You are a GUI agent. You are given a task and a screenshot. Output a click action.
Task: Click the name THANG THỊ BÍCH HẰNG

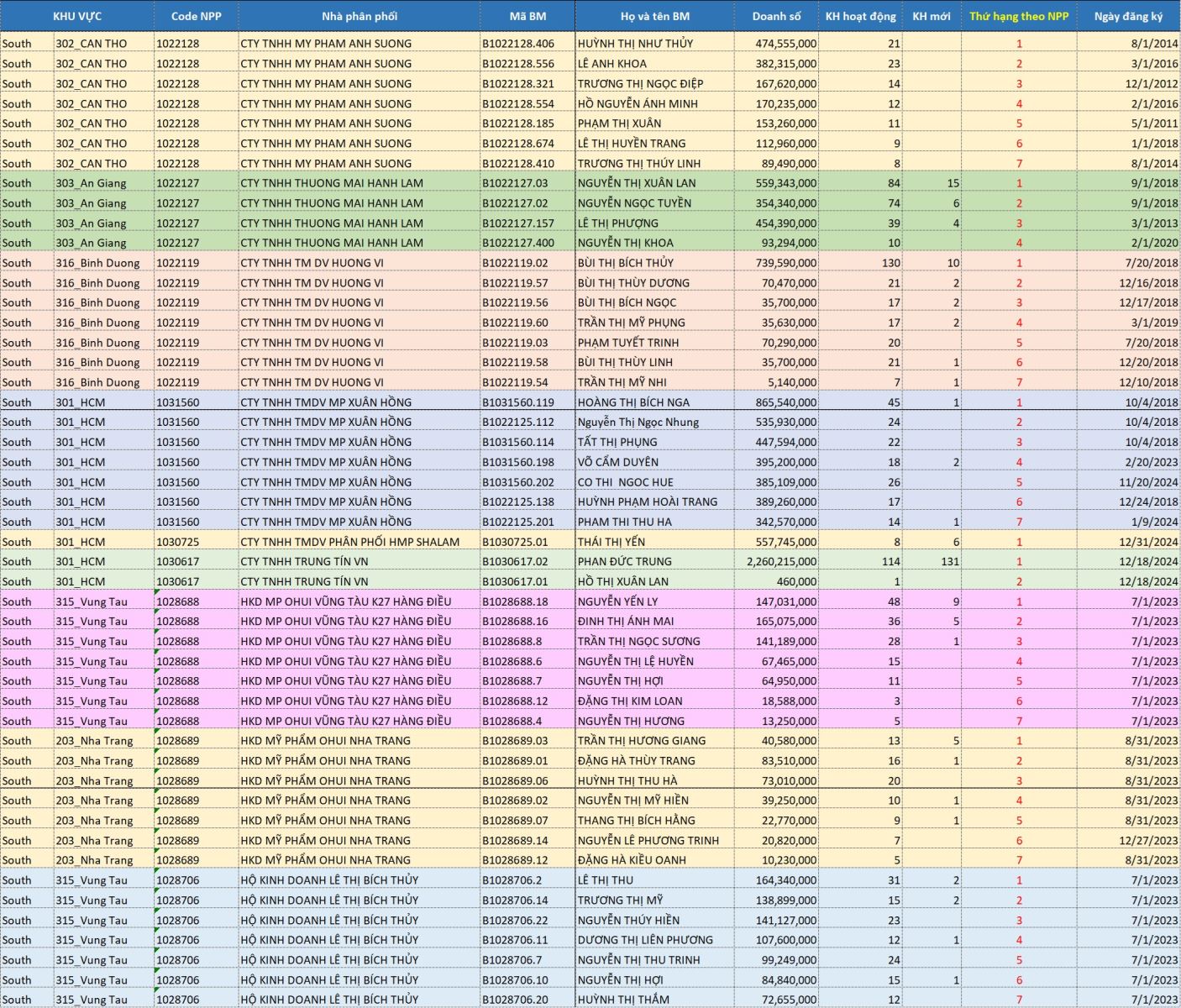(x=637, y=821)
